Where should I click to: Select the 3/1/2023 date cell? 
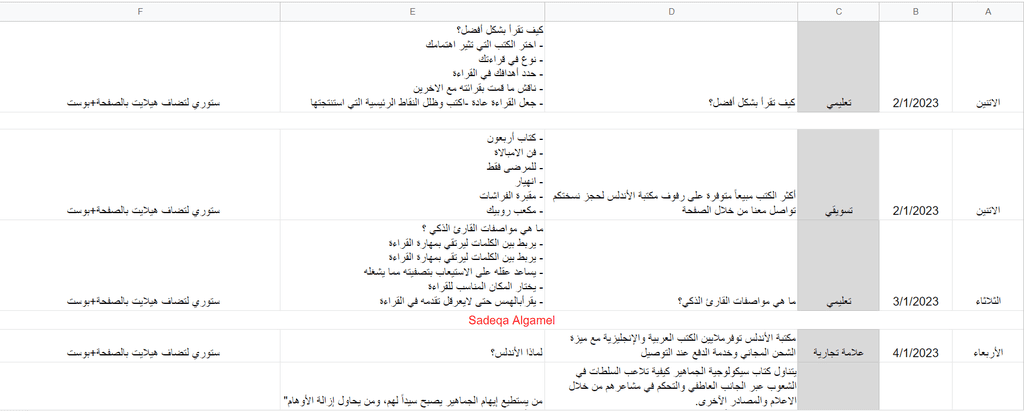tap(916, 265)
